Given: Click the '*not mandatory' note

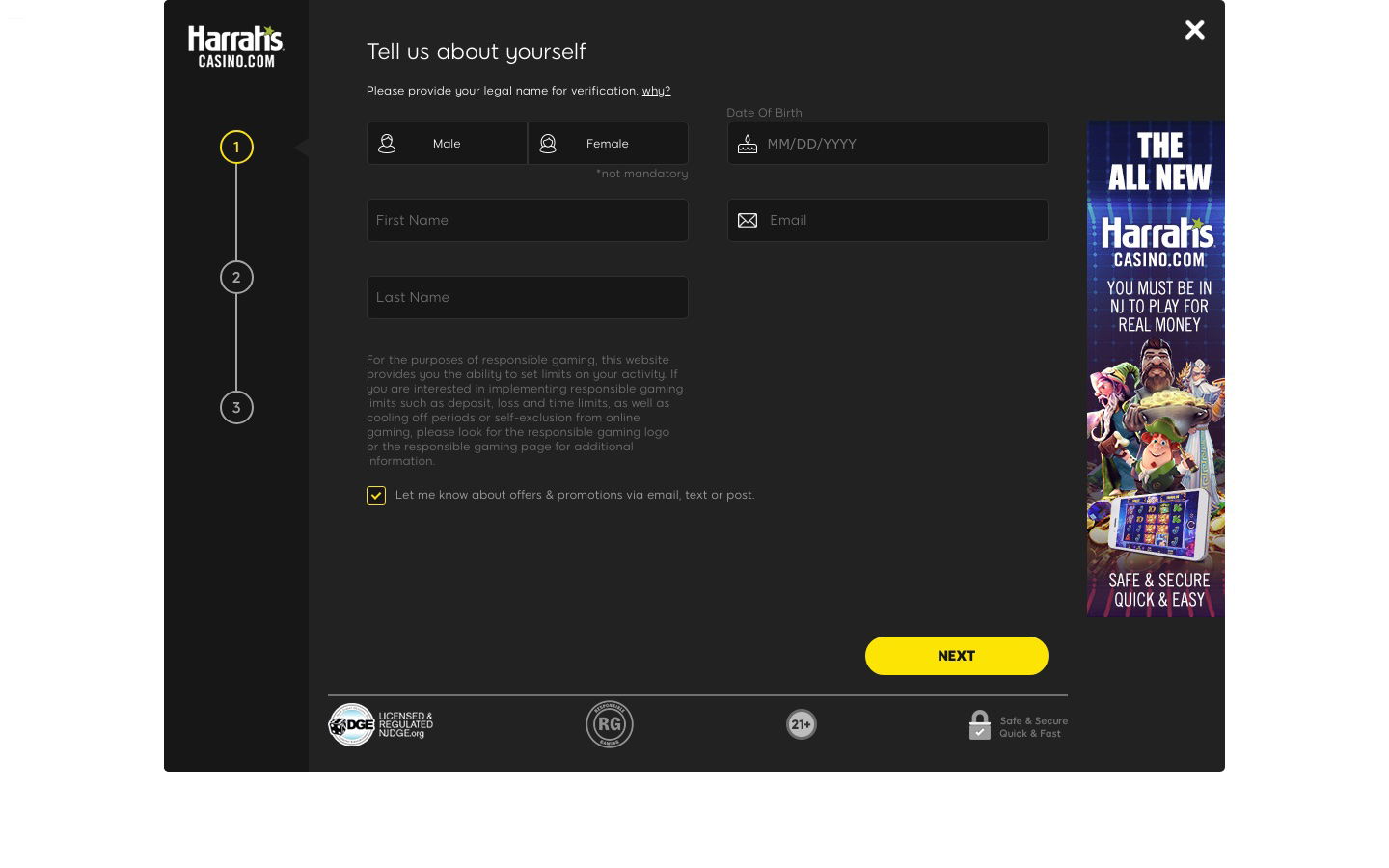Looking at the screenshot, I should coord(641,174).
